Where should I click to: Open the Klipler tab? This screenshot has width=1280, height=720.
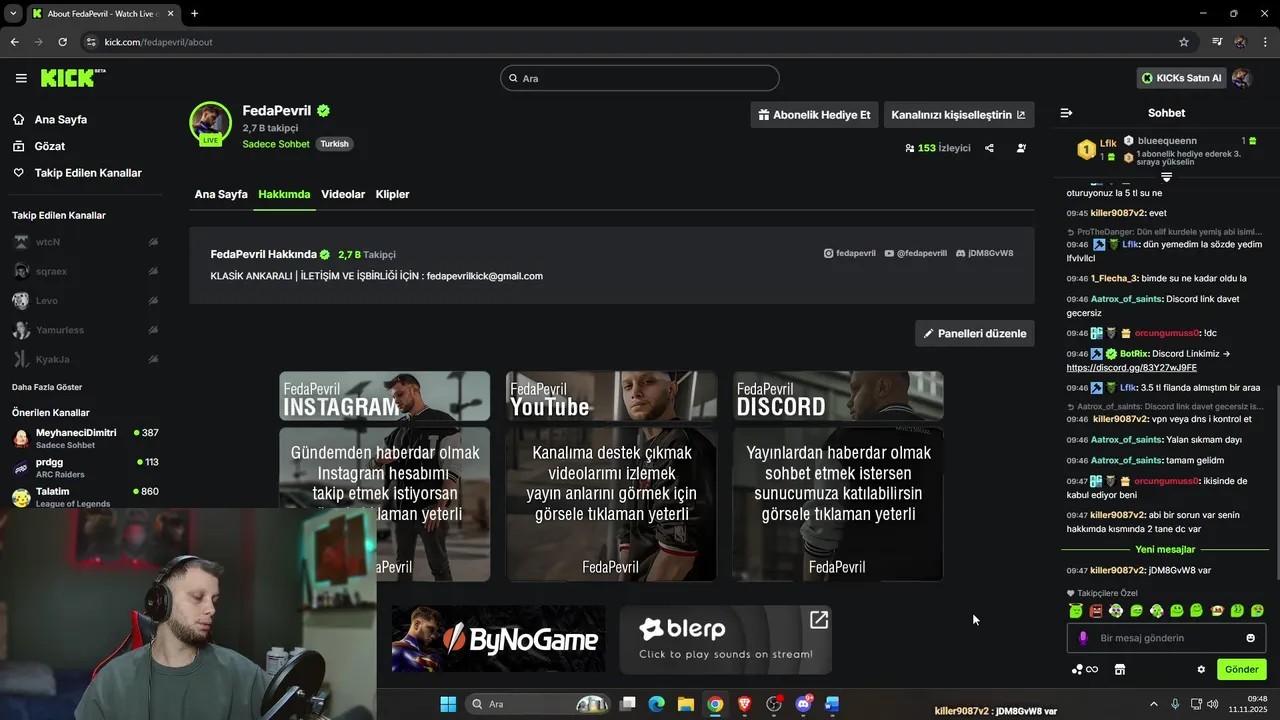[392, 194]
